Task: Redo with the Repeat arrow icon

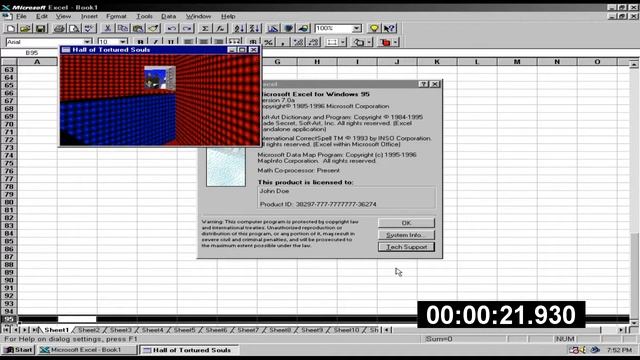Action: pyautogui.click(x=187, y=28)
